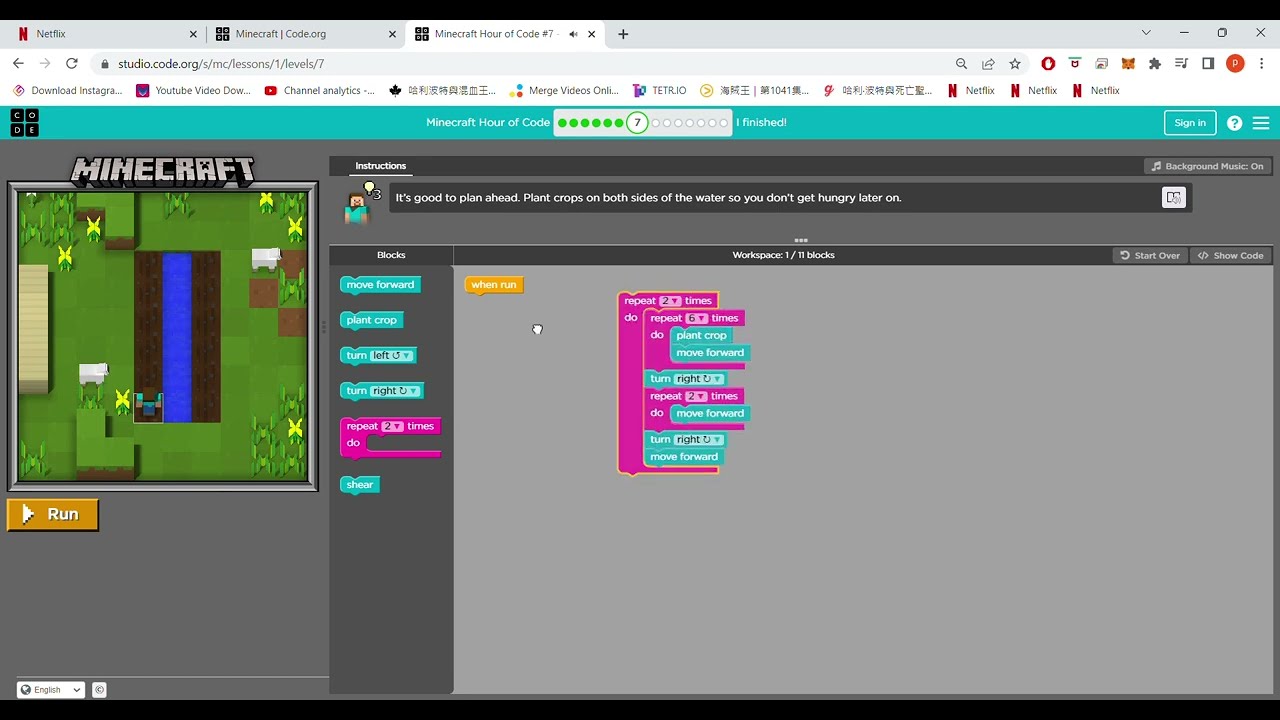This screenshot has width=1280, height=720.
Task: Click the first green completed level dot
Action: click(562, 123)
